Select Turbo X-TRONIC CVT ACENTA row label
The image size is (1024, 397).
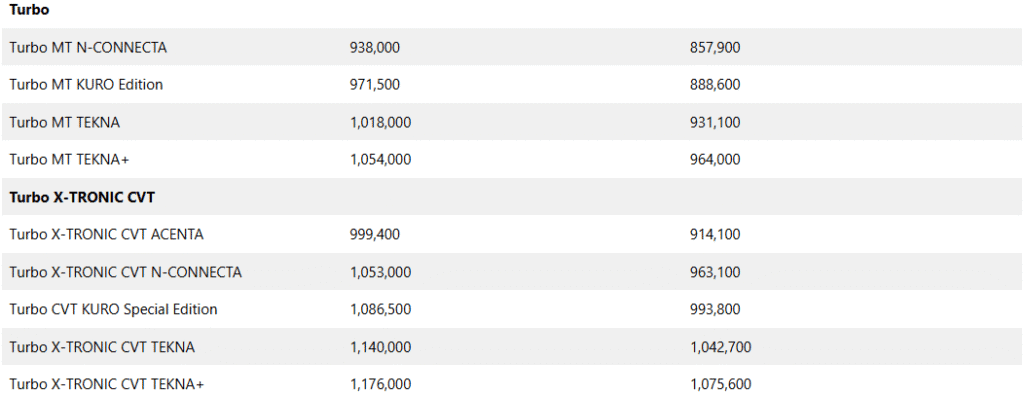106,234
